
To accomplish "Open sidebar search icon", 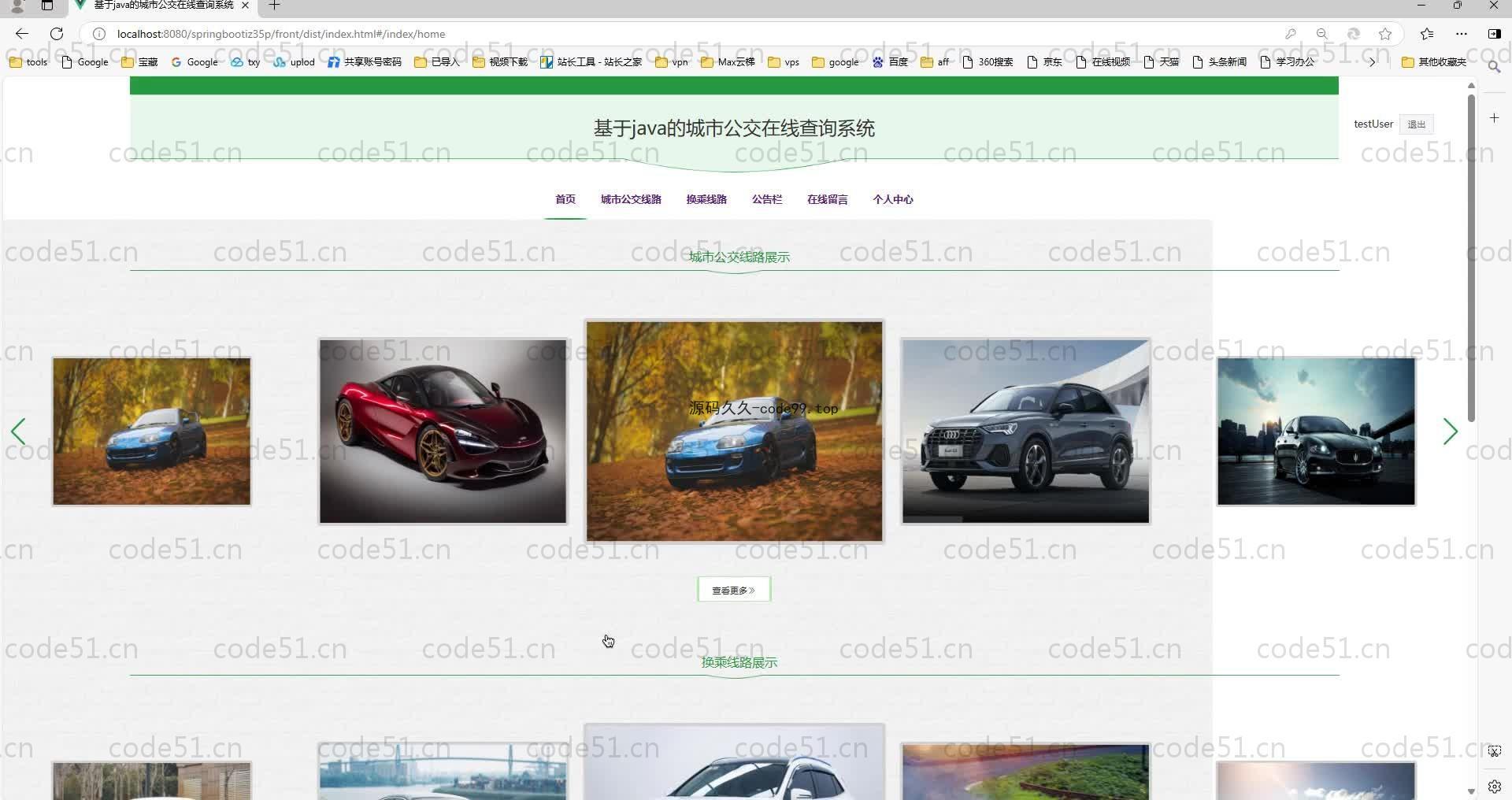I will coord(1494,67).
